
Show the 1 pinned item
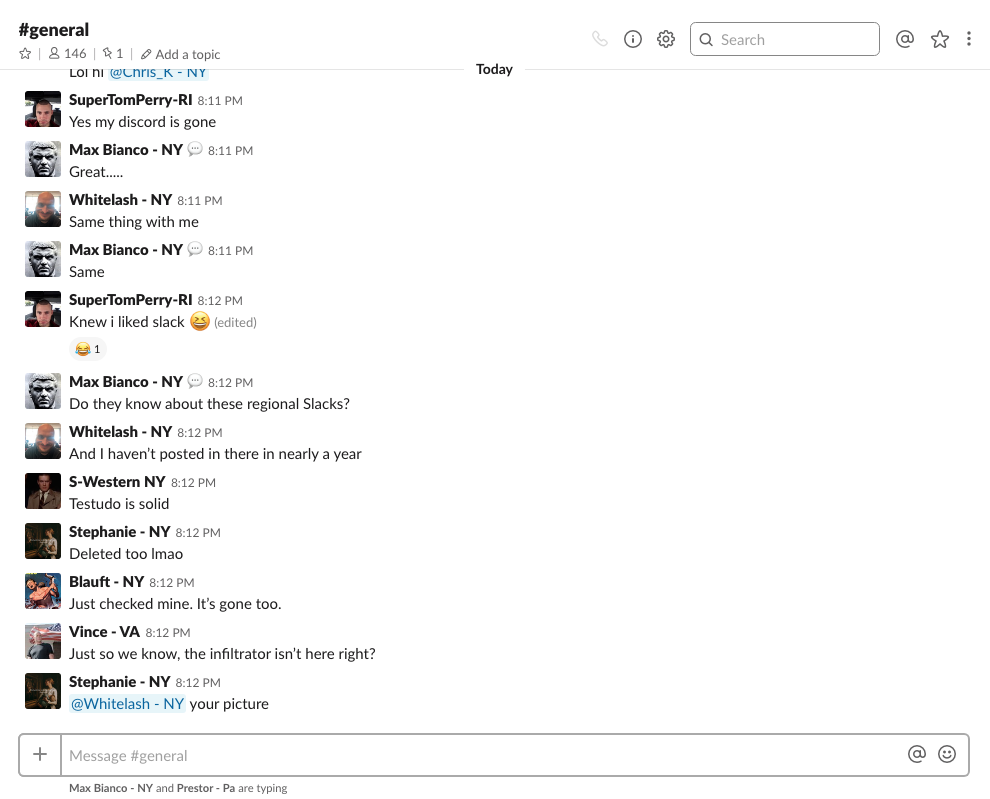pyautogui.click(x=113, y=54)
